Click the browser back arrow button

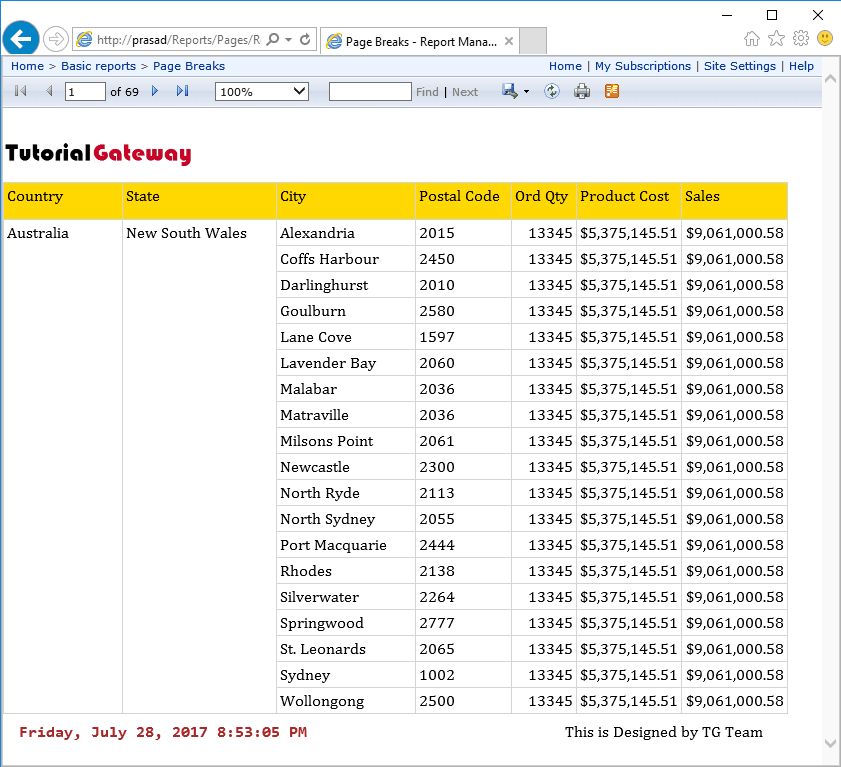point(21,39)
